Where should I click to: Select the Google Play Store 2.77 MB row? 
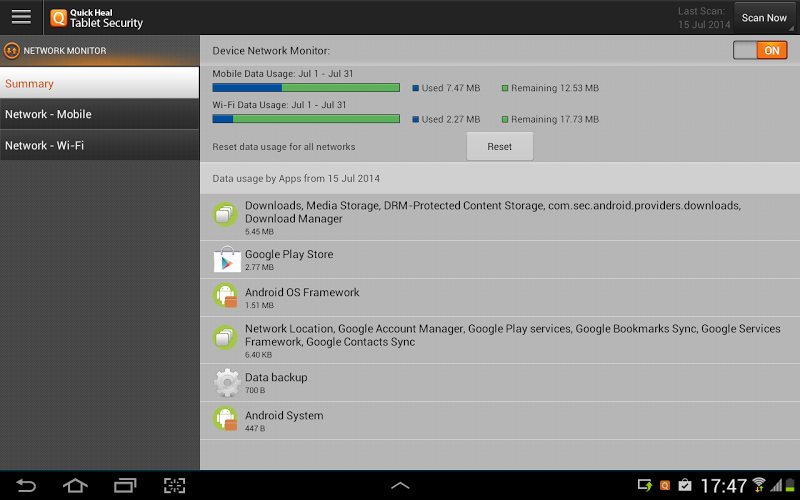[x=500, y=260]
